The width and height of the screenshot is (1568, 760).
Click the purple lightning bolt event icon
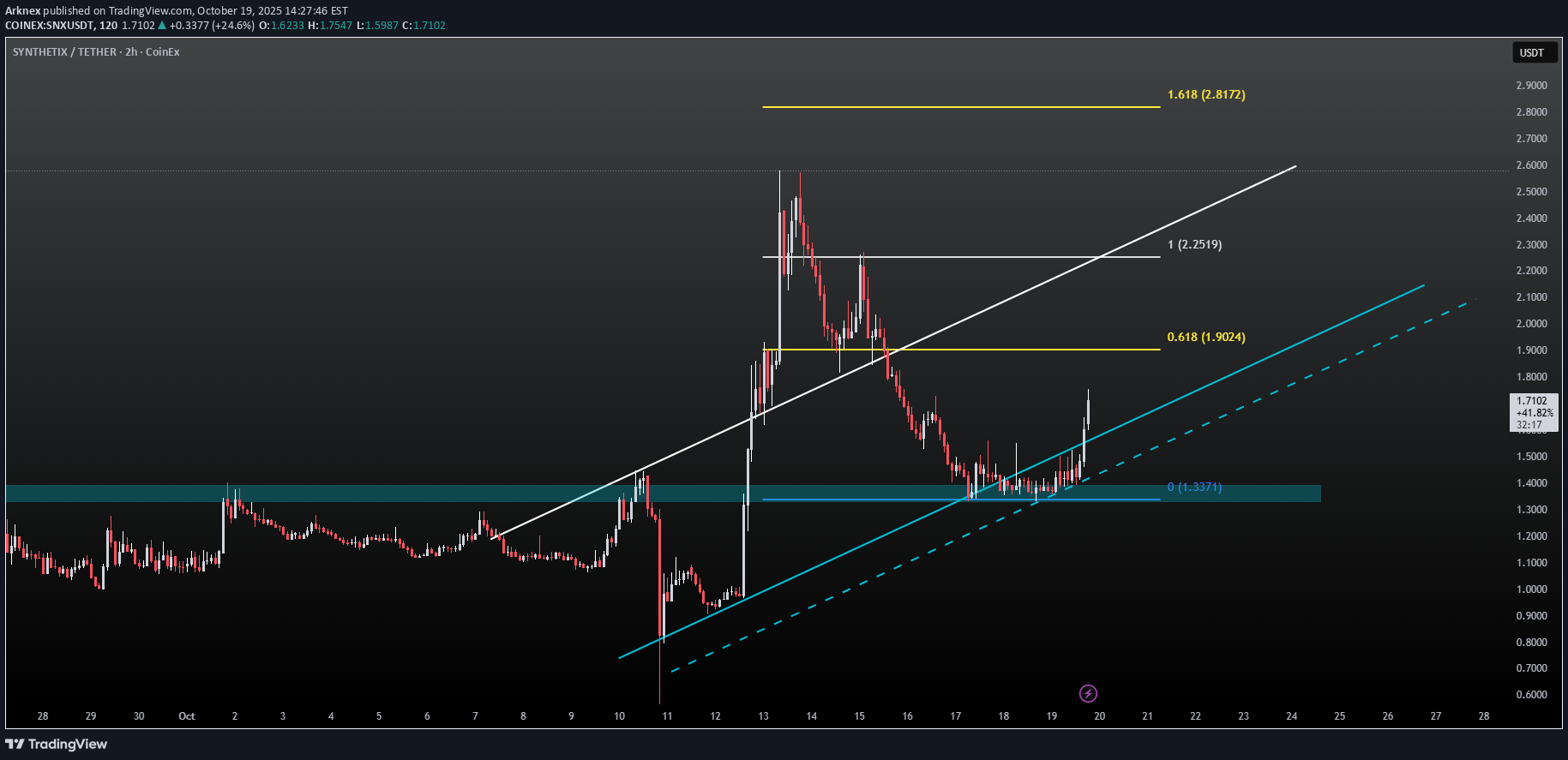pyautogui.click(x=1087, y=693)
